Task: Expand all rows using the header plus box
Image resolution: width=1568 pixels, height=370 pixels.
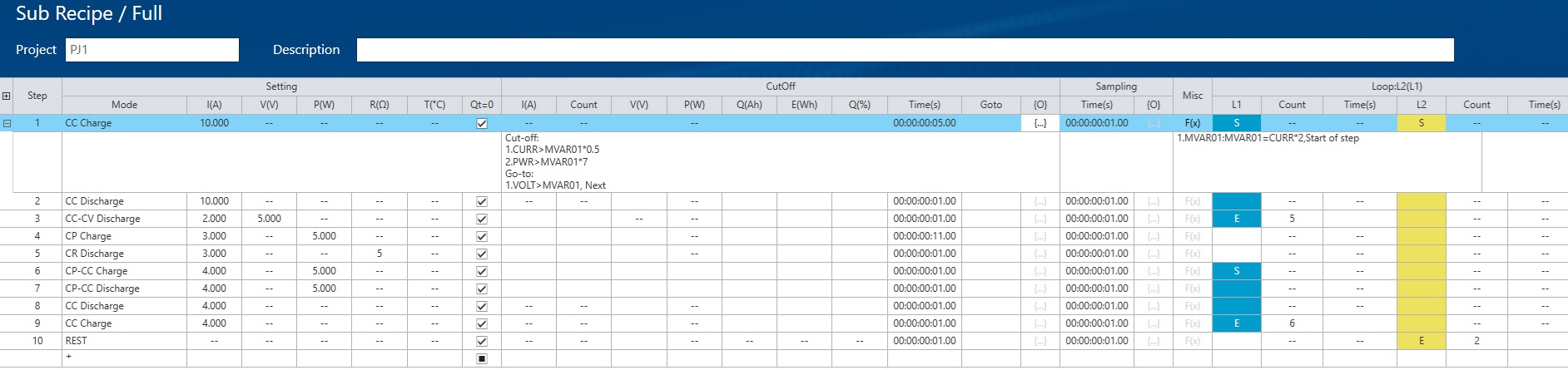Action: (x=7, y=96)
